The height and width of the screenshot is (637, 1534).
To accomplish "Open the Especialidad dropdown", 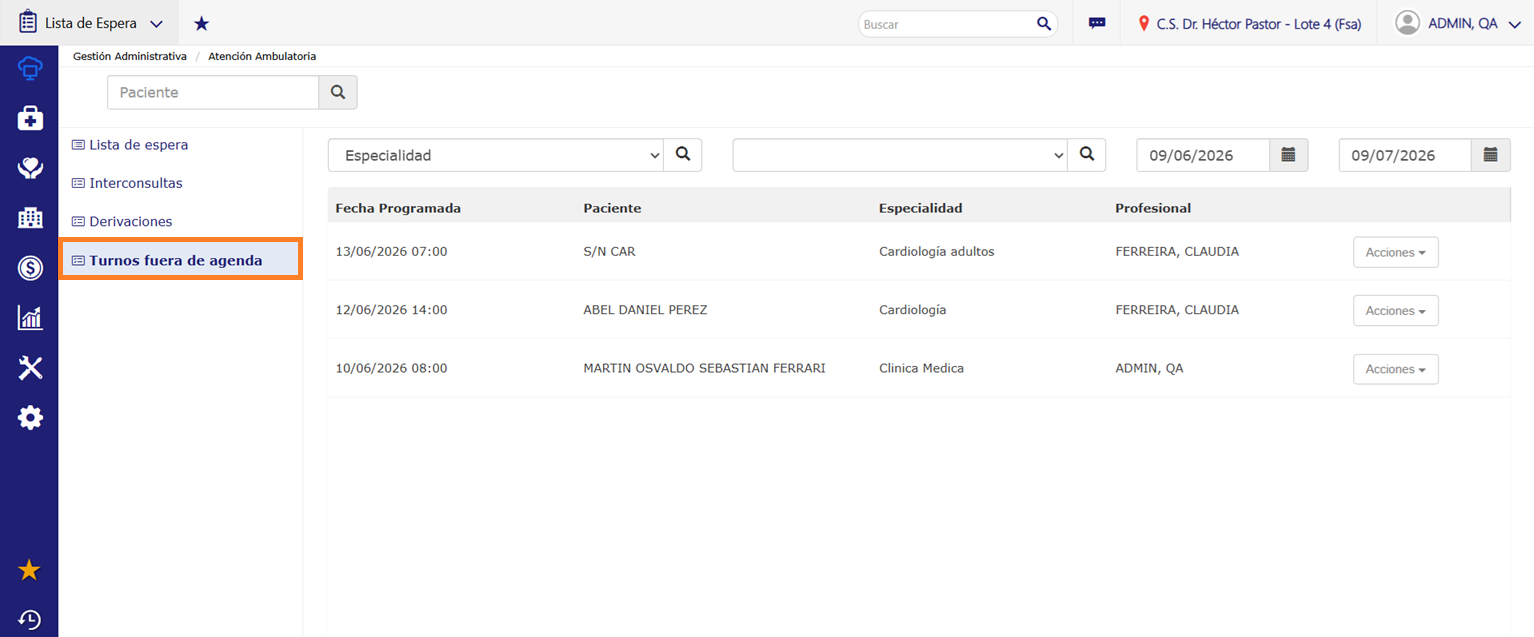I will (x=496, y=155).
